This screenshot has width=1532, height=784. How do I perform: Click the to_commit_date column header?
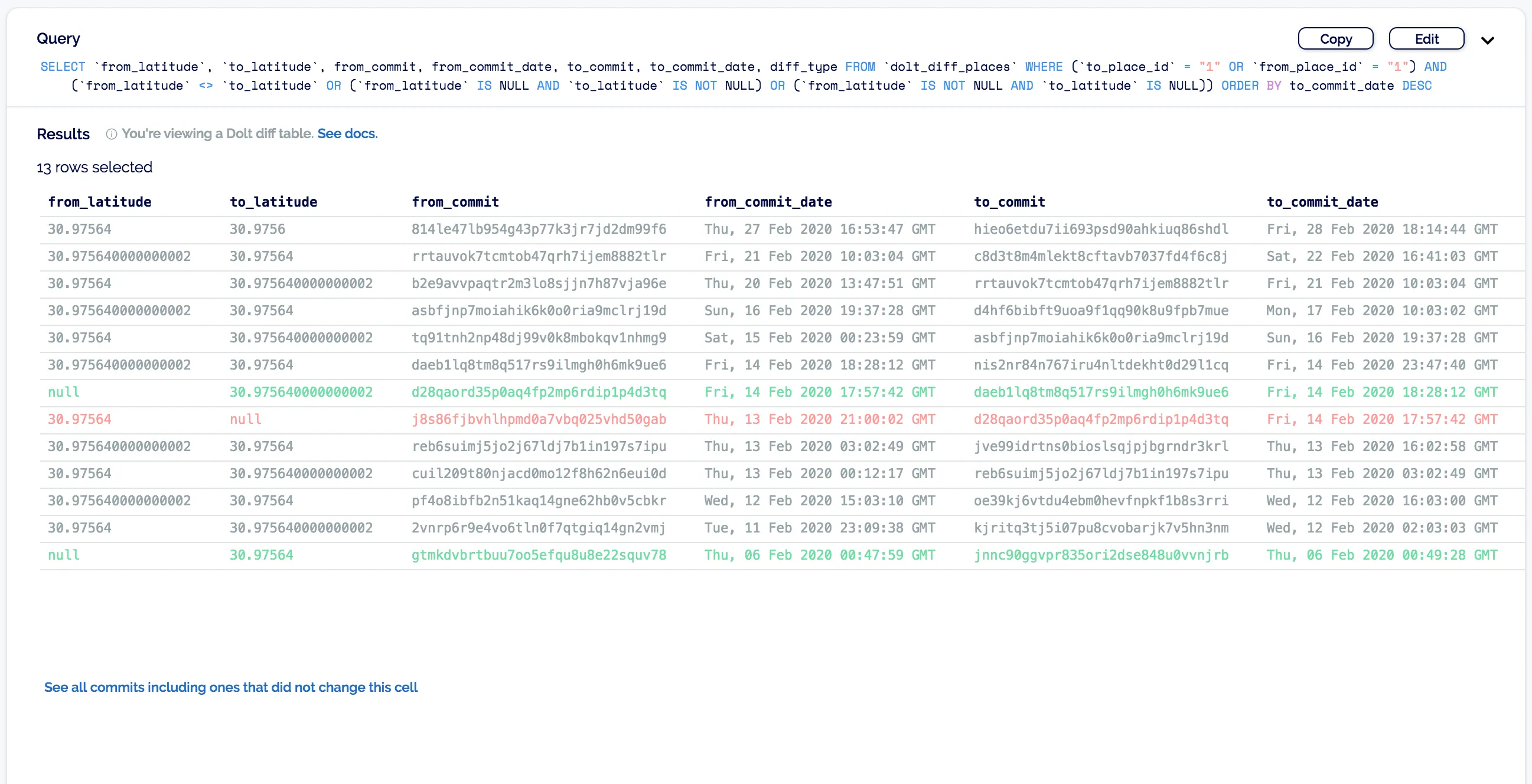[1322, 202]
